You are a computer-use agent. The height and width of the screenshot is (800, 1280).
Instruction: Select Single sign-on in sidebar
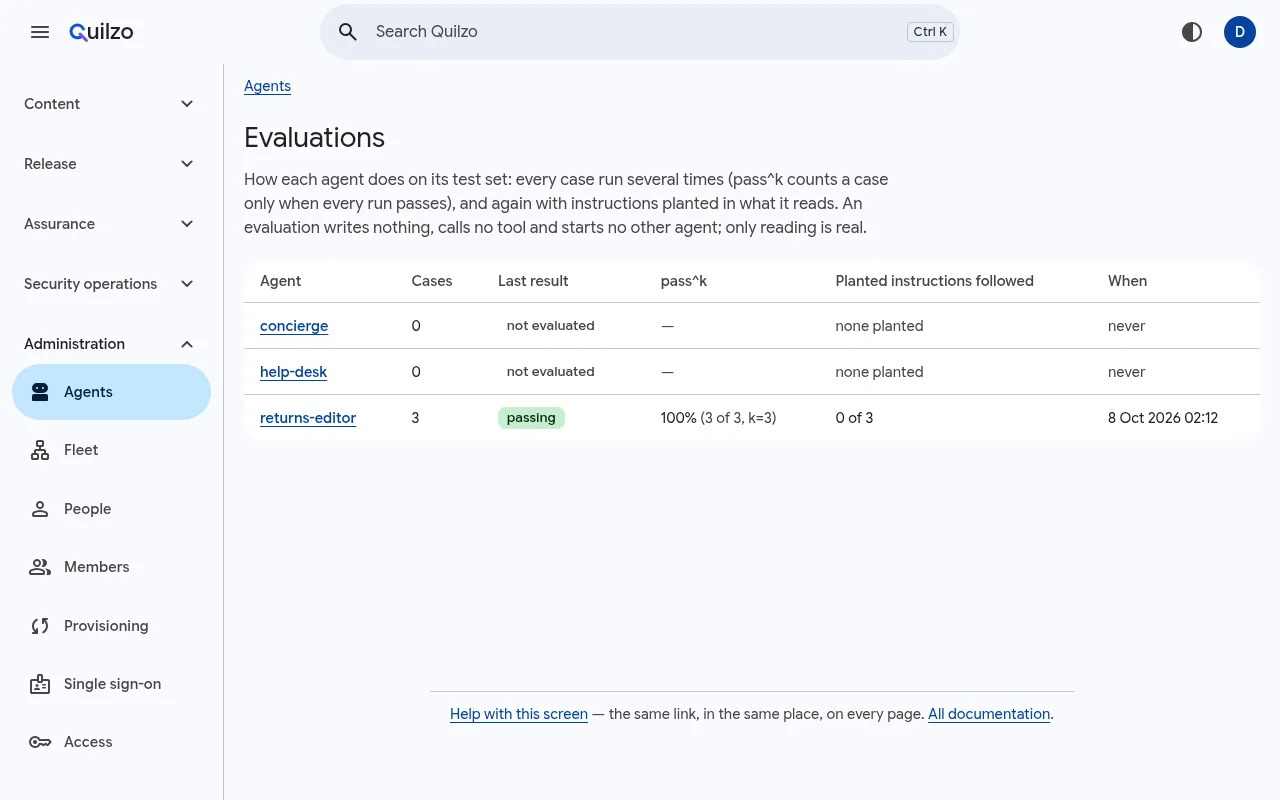coord(111,684)
